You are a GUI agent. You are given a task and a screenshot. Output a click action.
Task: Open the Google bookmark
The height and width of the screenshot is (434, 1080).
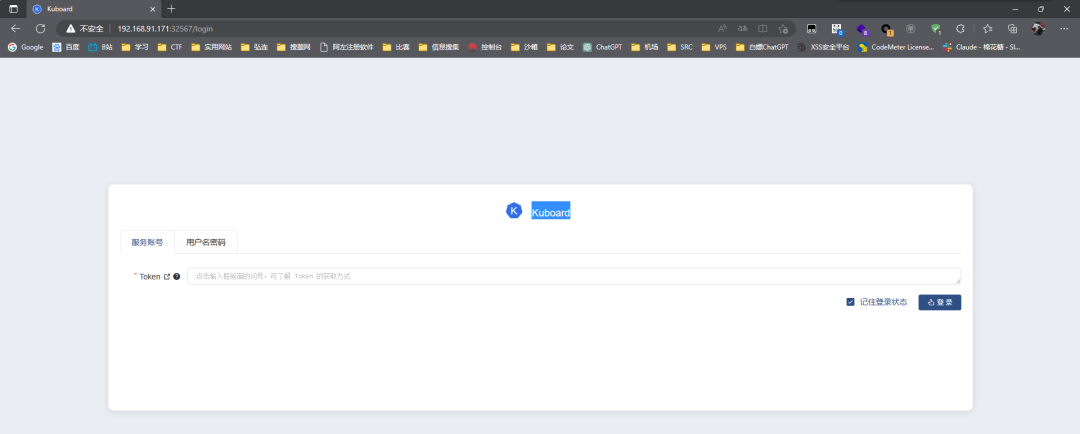[25, 48]
